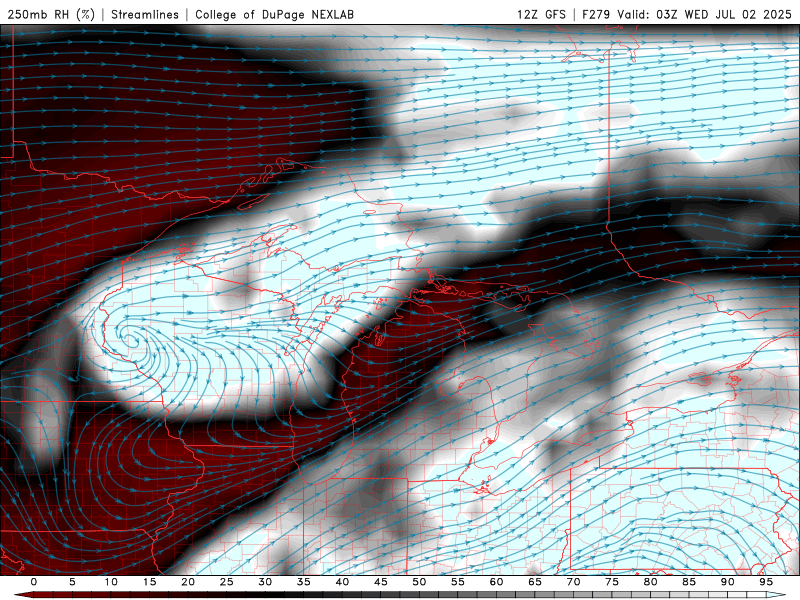Click the '250mb RH (%)' title text

pos(52,14)
